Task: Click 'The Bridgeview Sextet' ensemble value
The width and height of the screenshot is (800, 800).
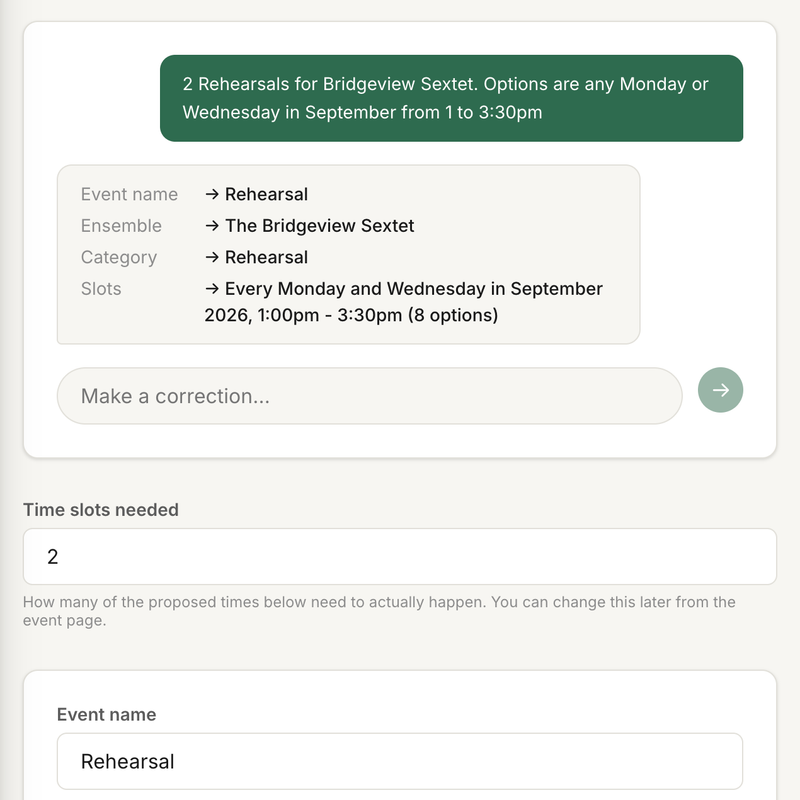Action: [319, 226]
